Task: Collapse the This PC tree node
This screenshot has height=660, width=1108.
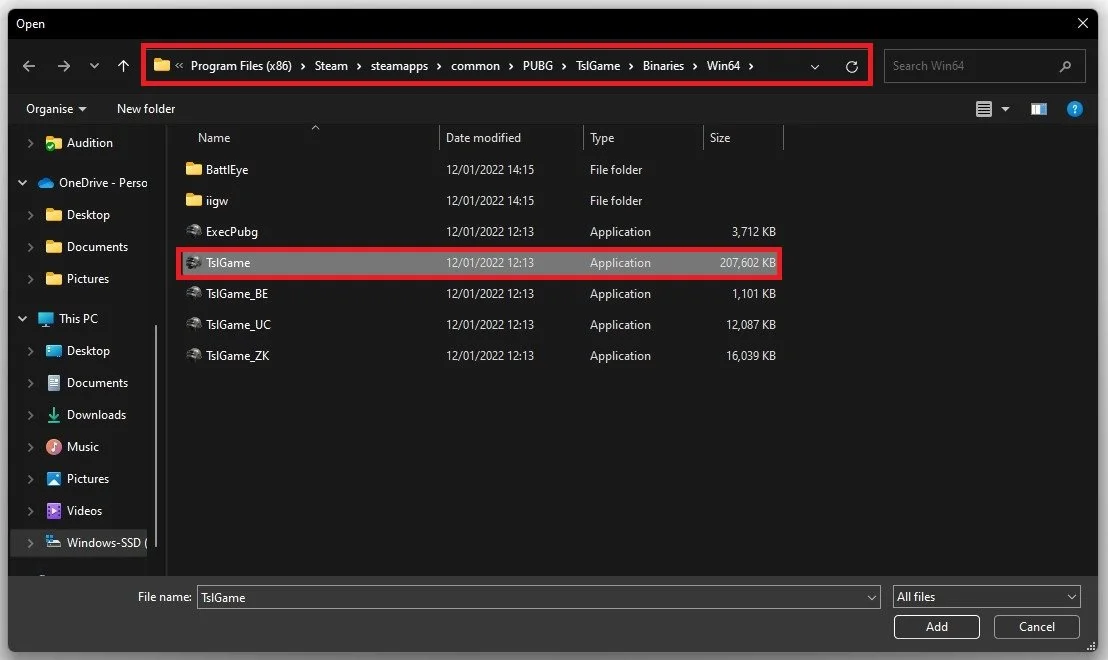Action: point(23,319)
